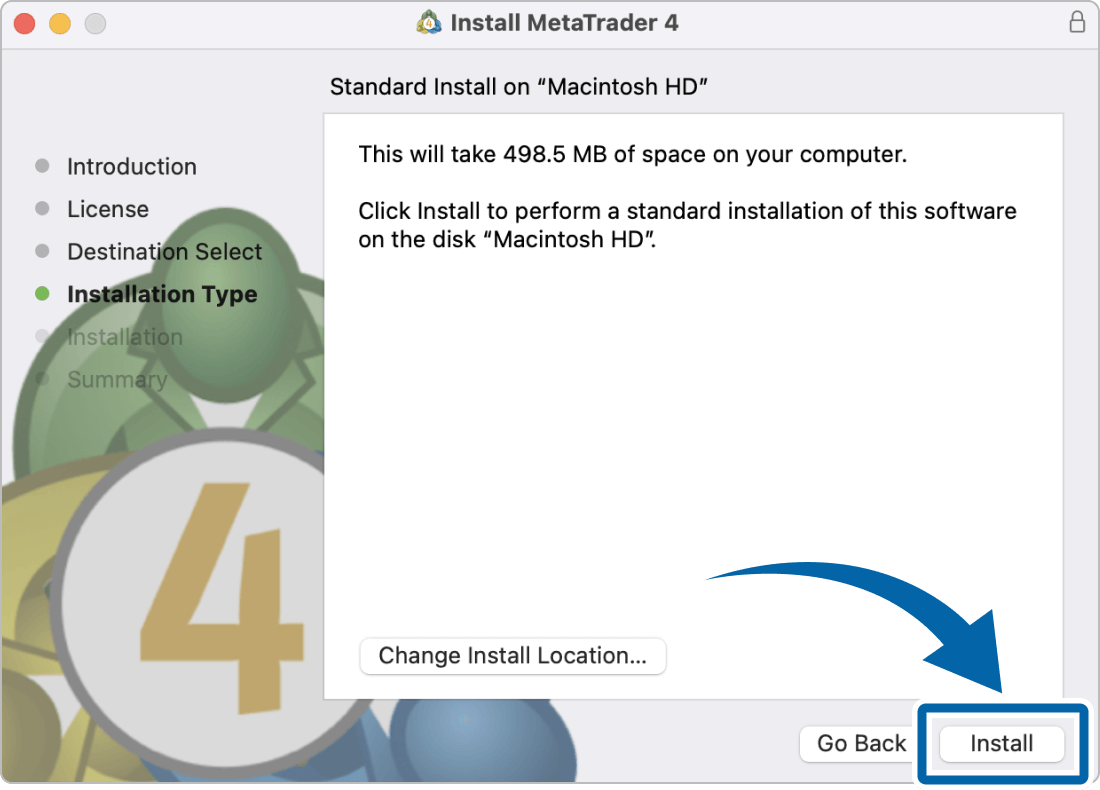Click the lock icon in title bar

(x=1077, y=22)
